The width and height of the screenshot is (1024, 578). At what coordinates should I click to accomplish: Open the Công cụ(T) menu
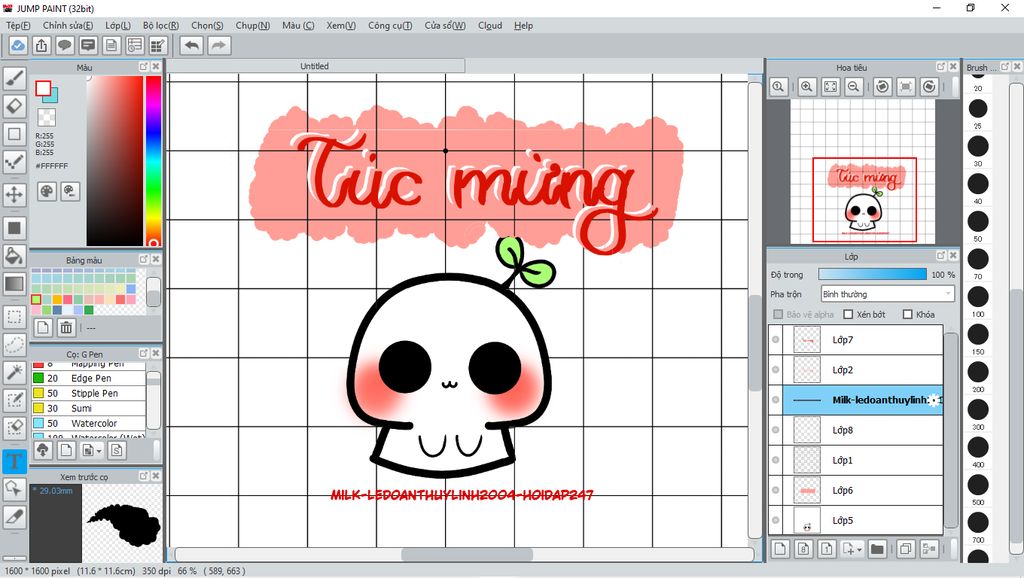pos(390,25)
